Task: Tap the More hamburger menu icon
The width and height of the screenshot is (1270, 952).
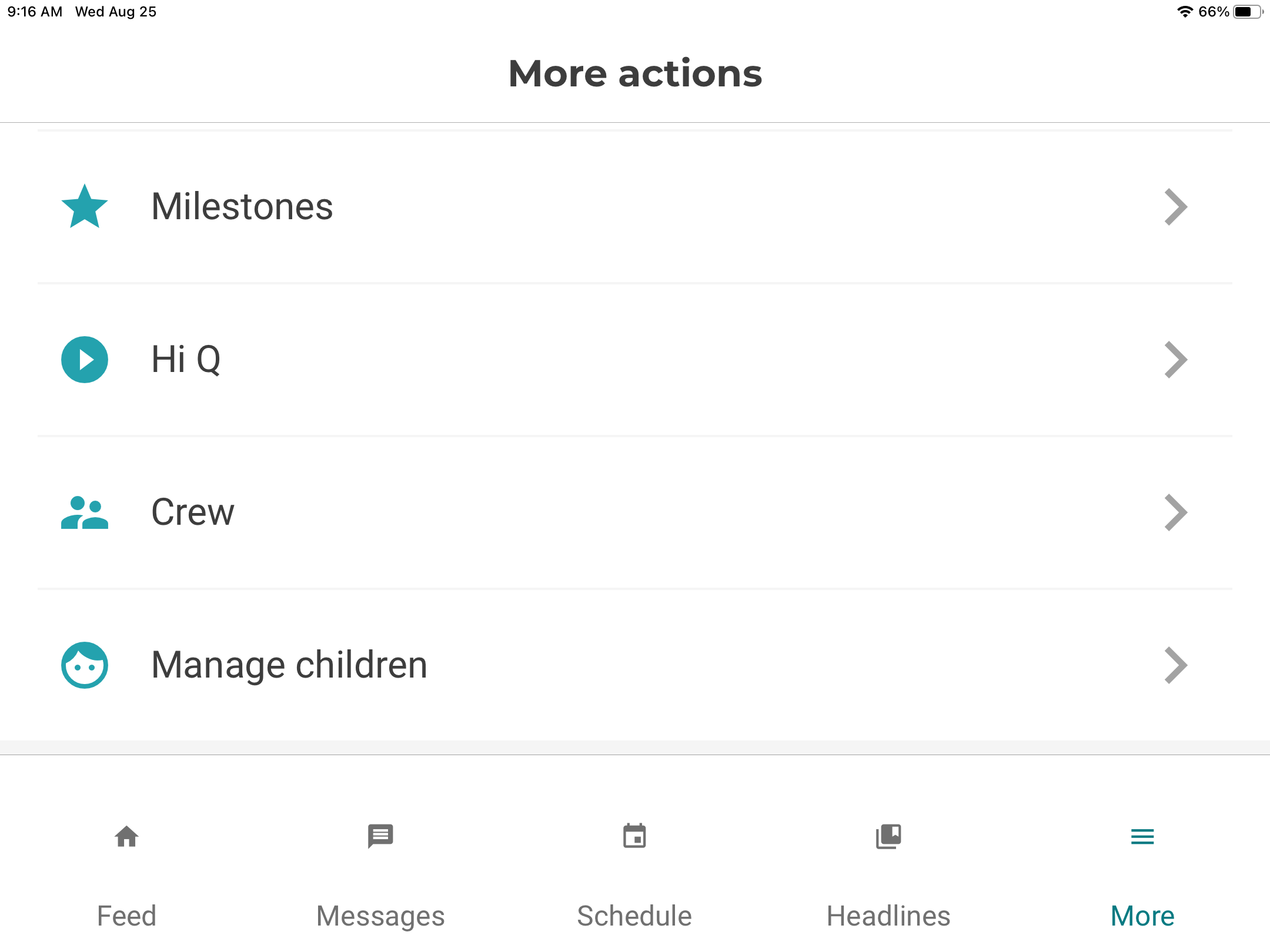Action: [x=1142, y=836]
